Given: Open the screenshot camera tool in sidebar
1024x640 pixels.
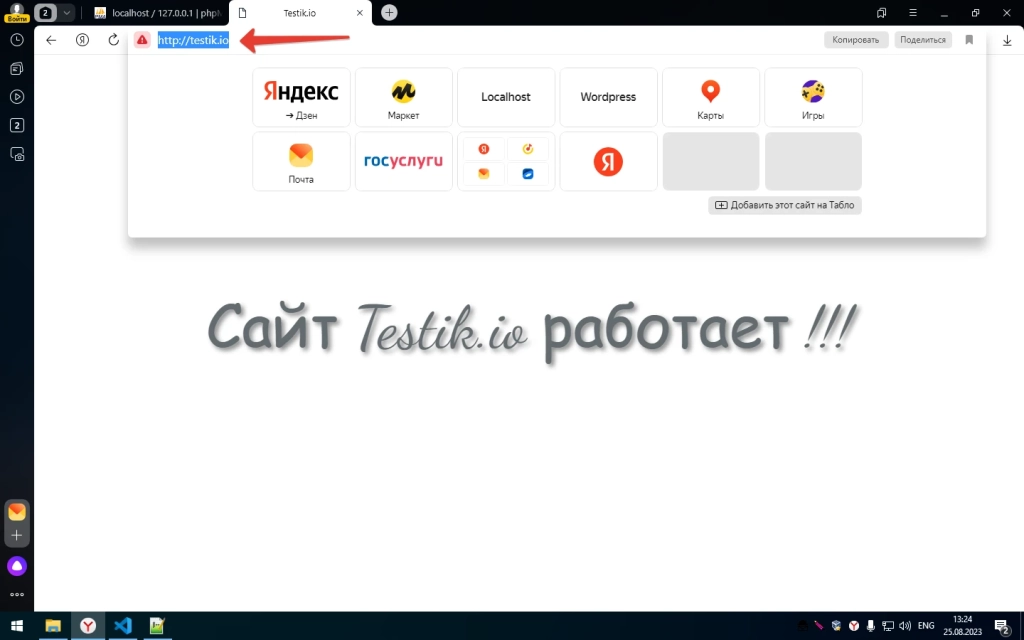Looking at the screenshot, I should point(17,154).
